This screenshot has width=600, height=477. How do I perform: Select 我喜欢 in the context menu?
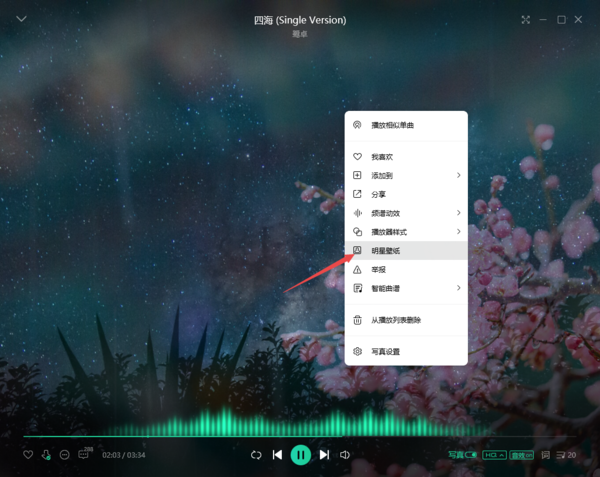click(x=406, y=156)
